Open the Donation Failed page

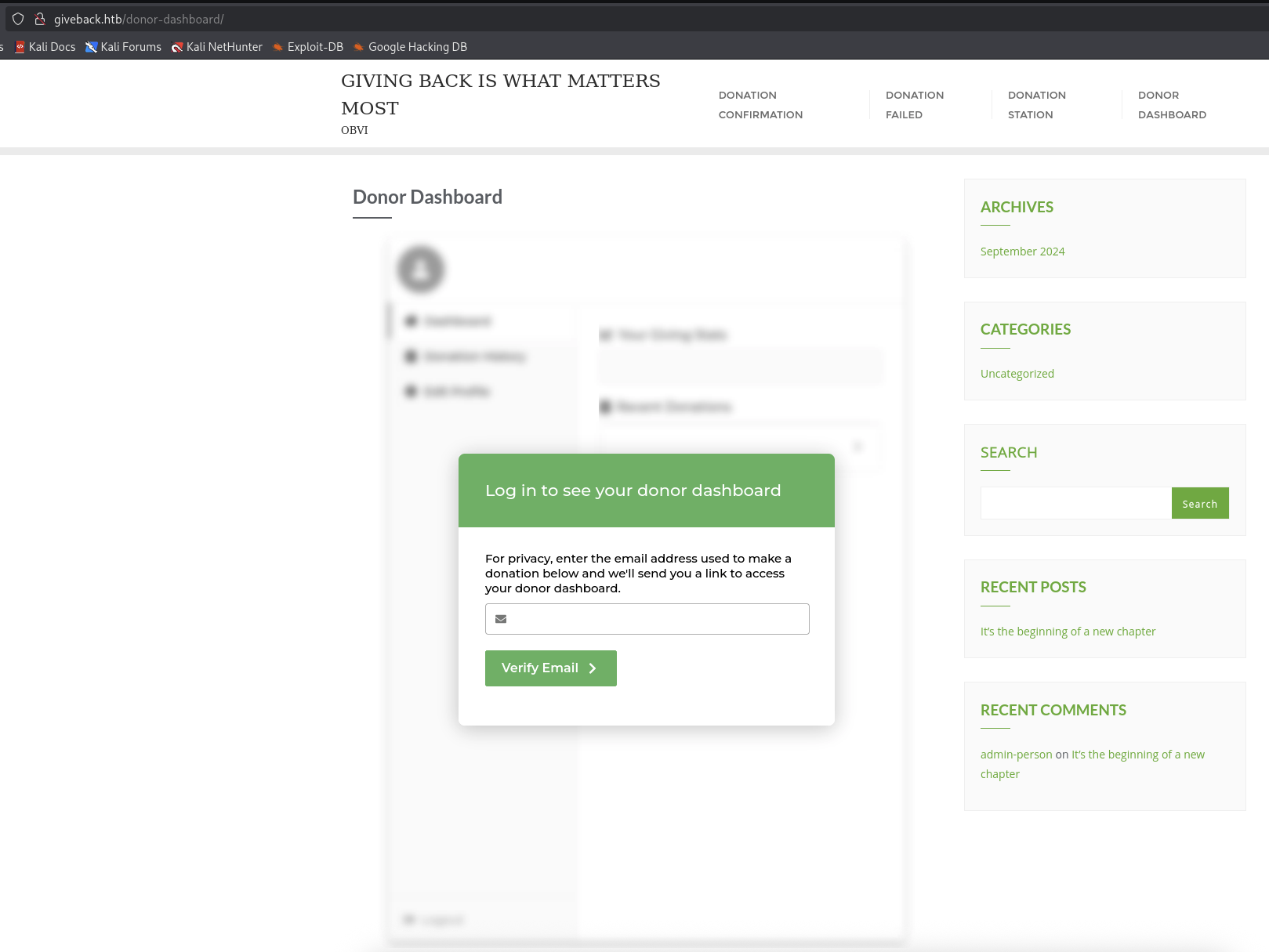tap(915, 104)
